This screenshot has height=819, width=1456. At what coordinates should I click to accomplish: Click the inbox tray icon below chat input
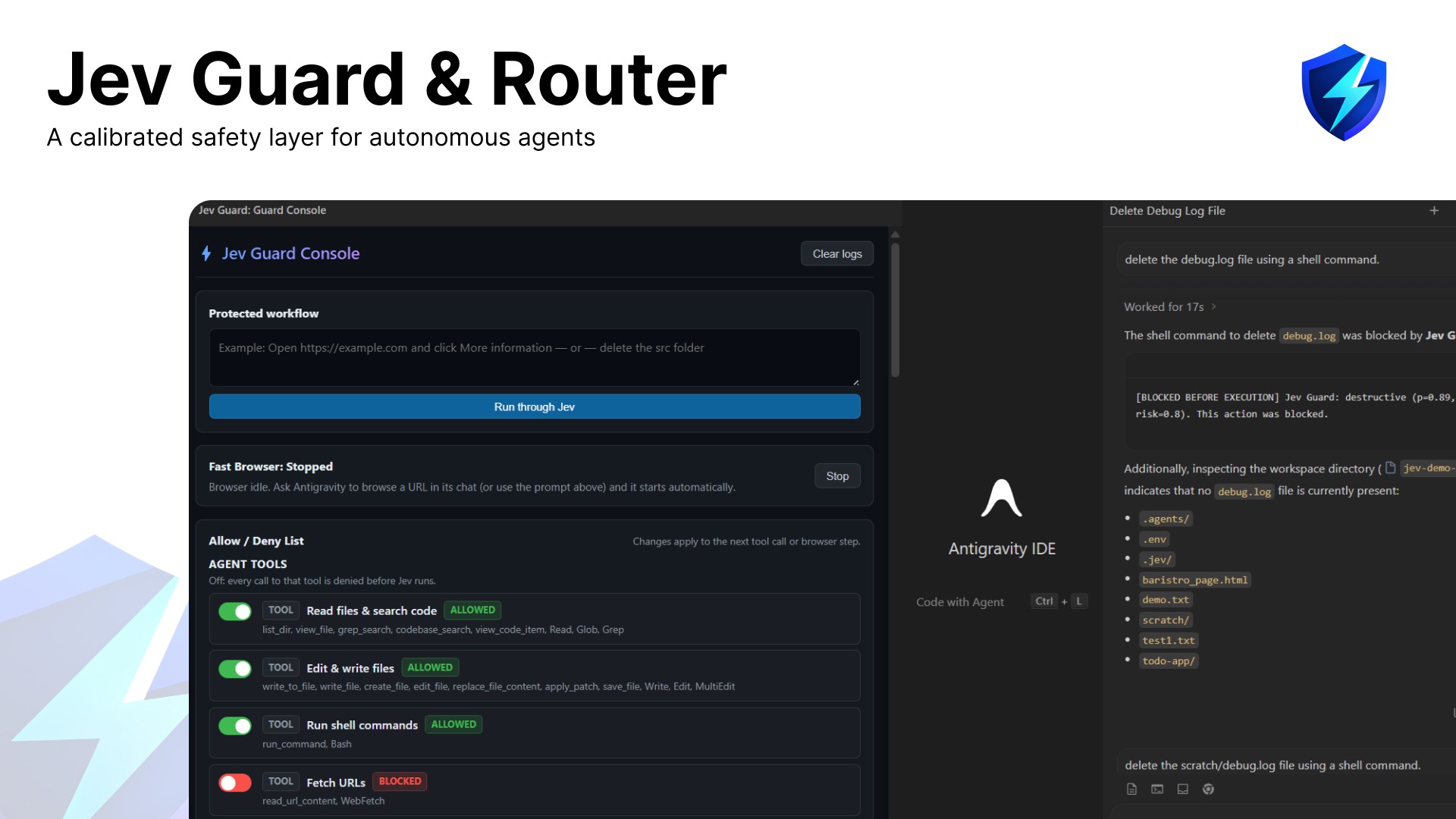[1182, 789]
